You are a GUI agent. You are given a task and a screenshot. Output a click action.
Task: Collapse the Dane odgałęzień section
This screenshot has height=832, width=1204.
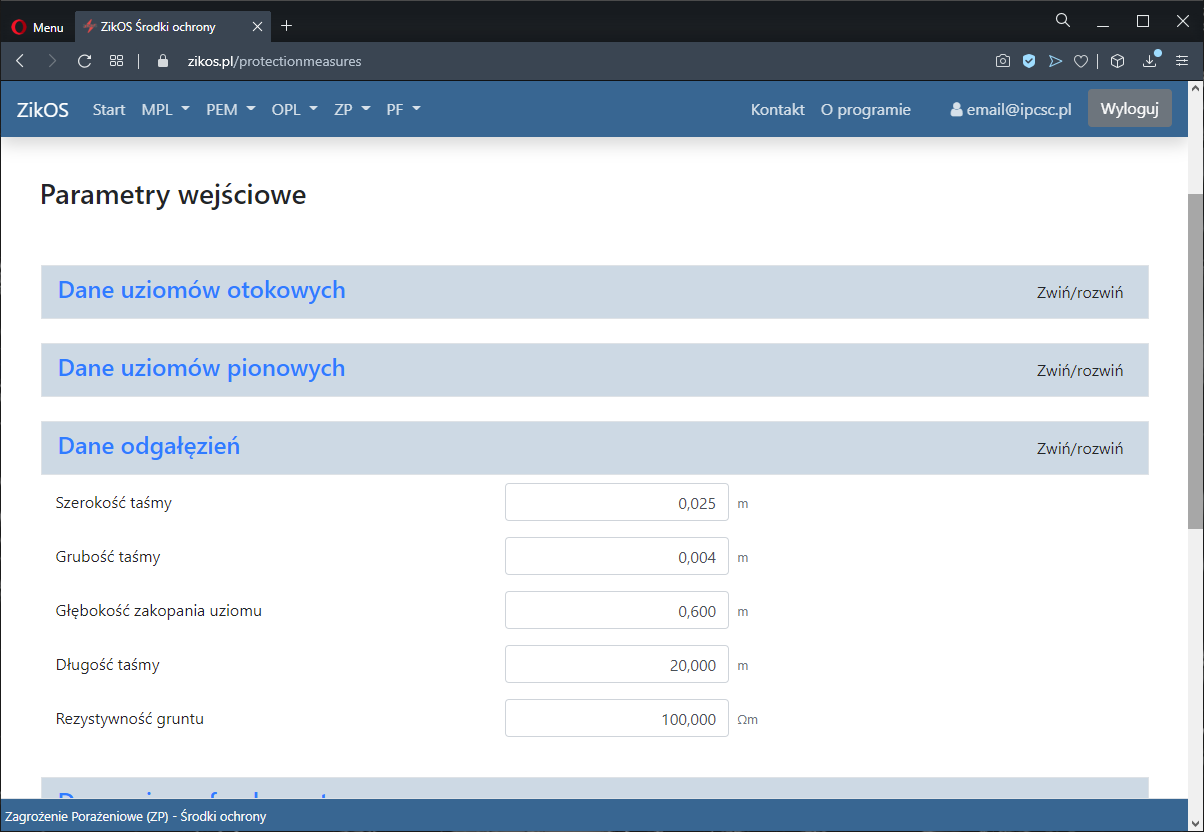click(1079, 449)
